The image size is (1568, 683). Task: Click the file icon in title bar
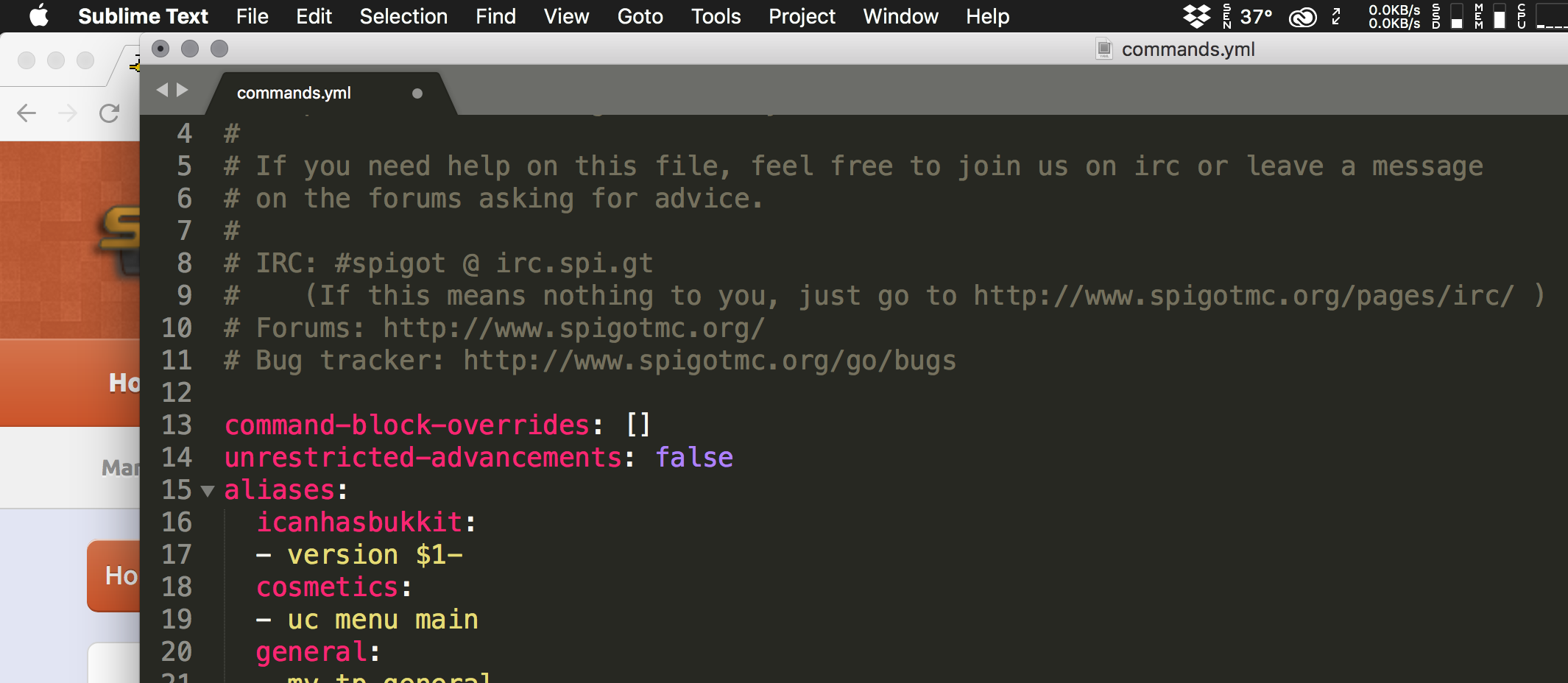[1103, 49]
